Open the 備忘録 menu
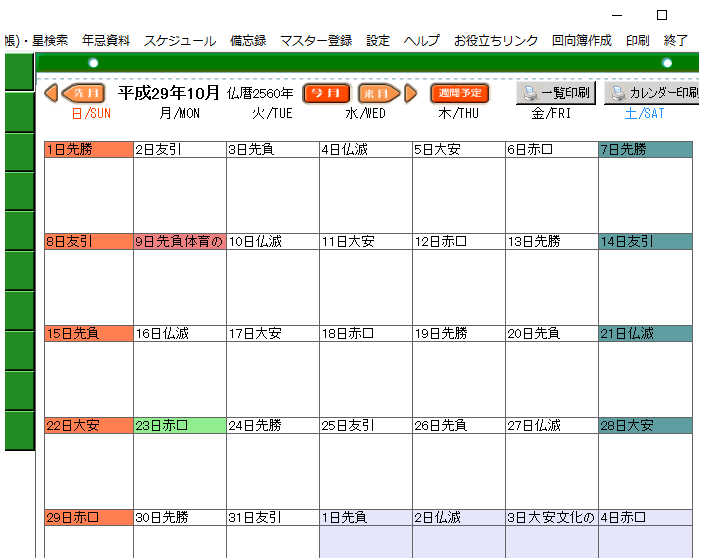The width and height of the screenshot is (704, 560). tap(248, 41)
